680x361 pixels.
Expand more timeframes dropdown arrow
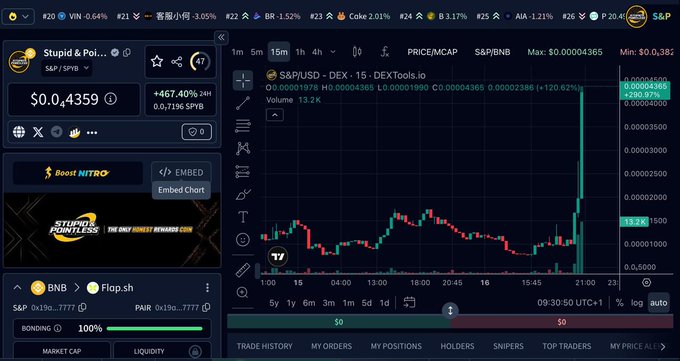pyautogui.click(x=333, y=52)
